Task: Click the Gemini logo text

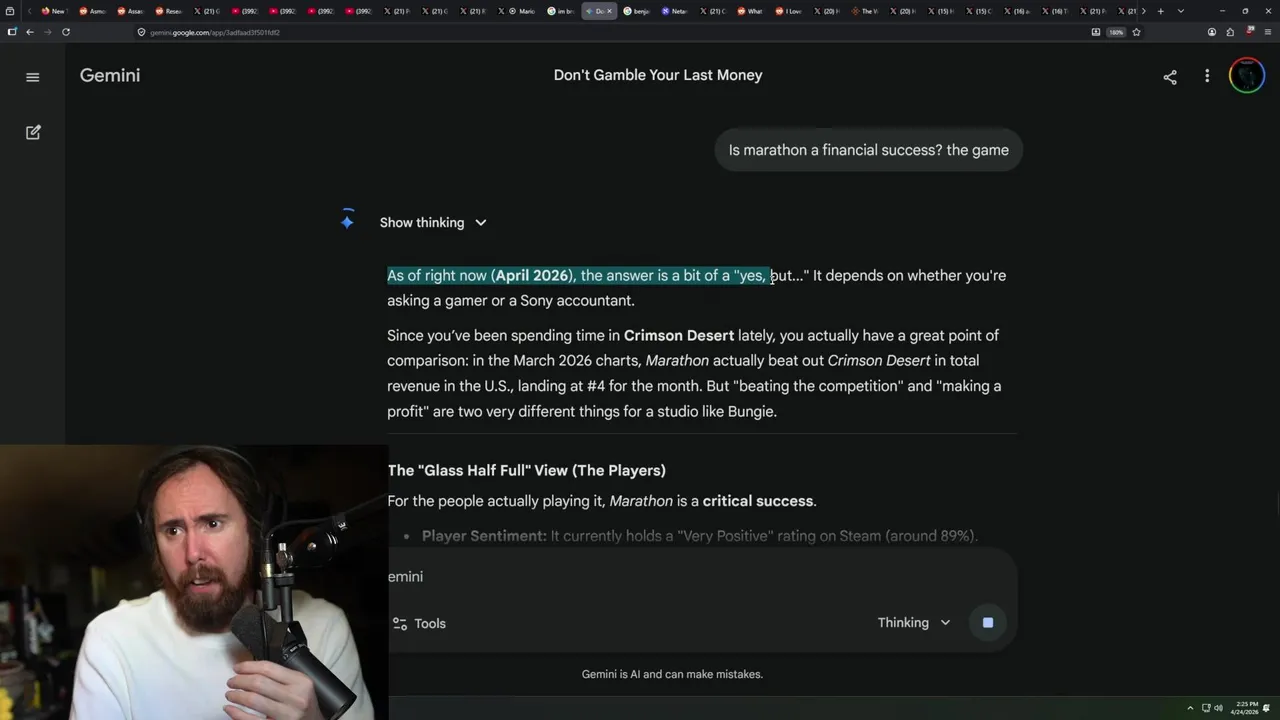Action: point(110,75)
